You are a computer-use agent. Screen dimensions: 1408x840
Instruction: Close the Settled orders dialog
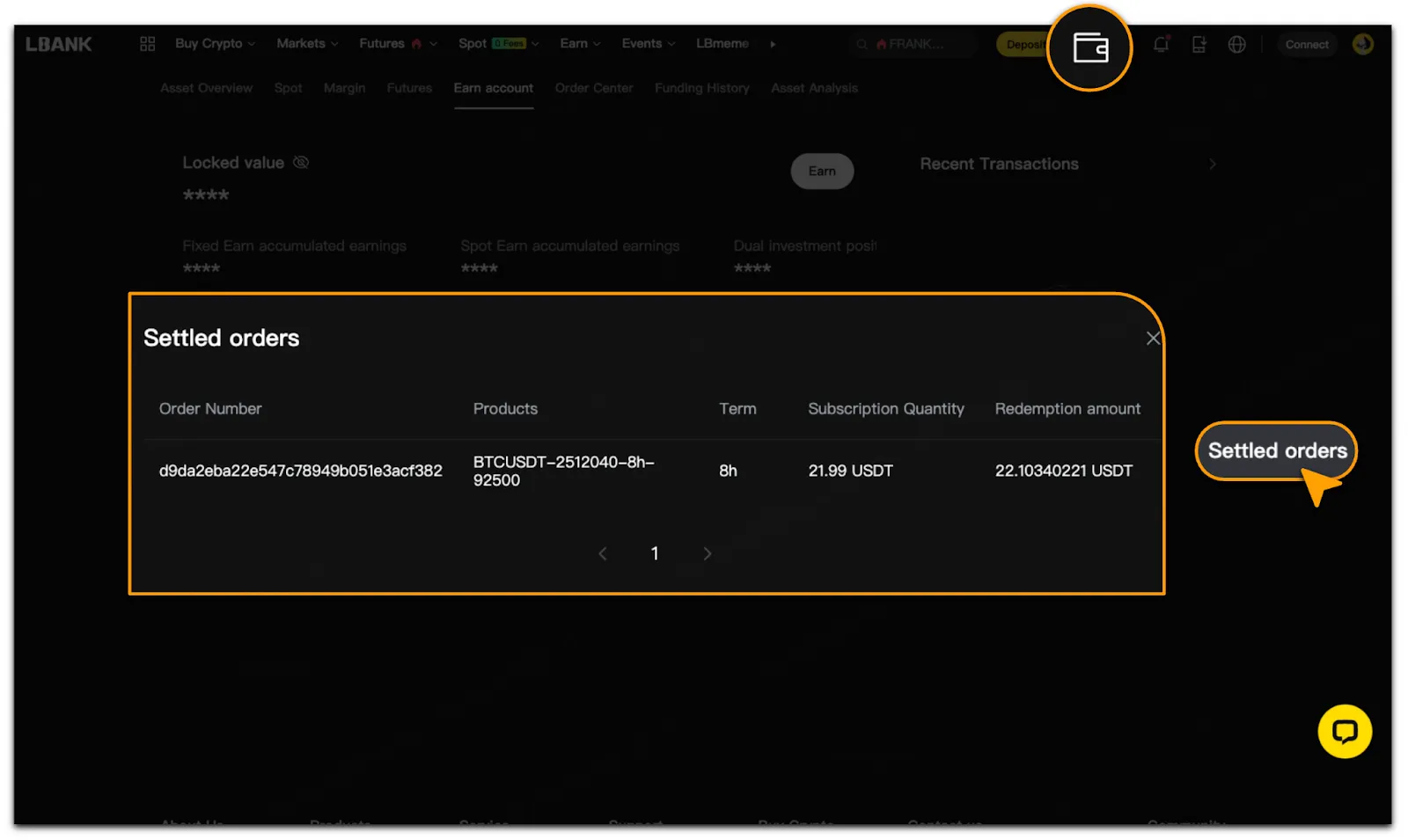1153,339
